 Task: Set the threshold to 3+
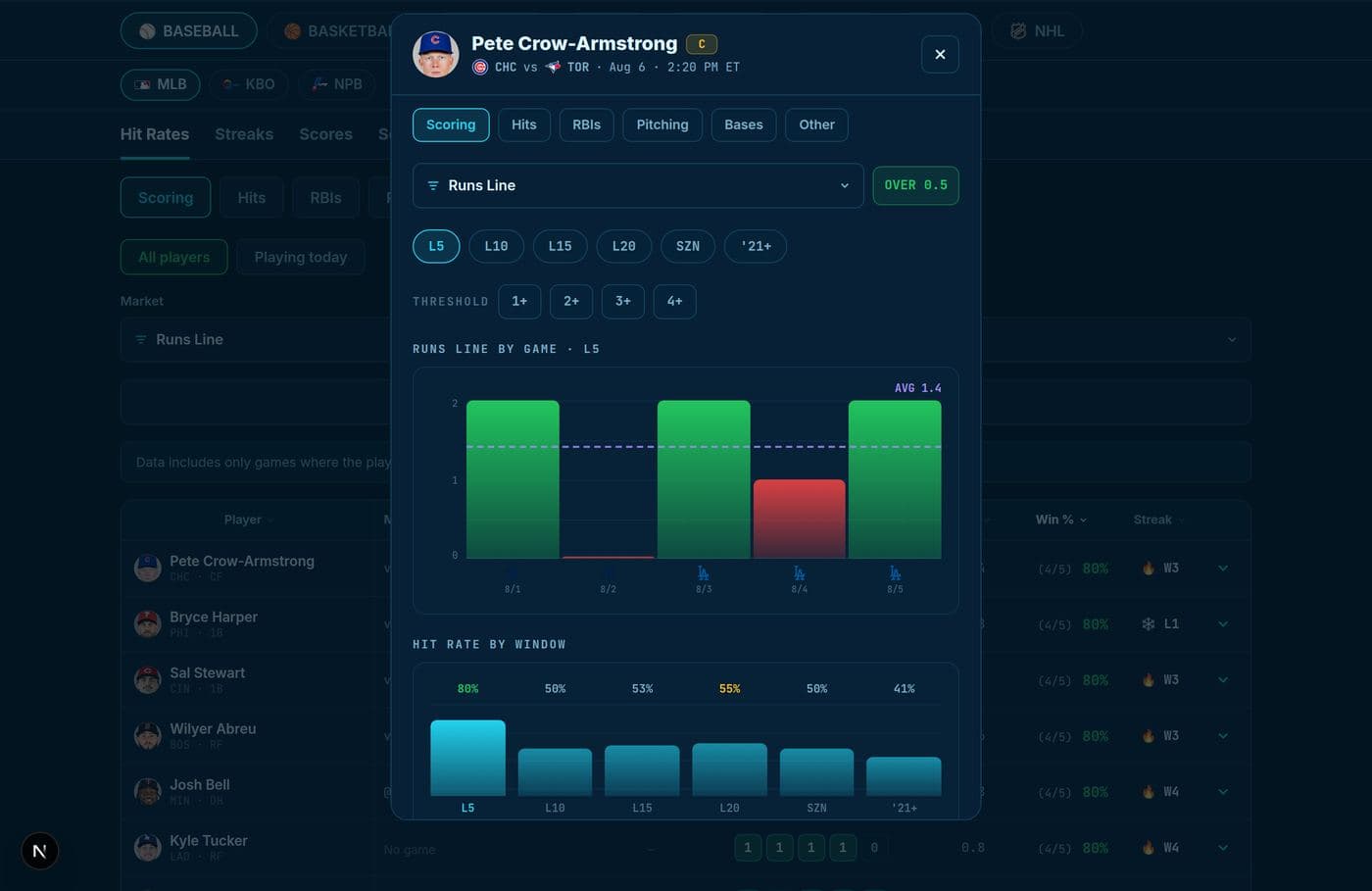(x=623, y=301)
